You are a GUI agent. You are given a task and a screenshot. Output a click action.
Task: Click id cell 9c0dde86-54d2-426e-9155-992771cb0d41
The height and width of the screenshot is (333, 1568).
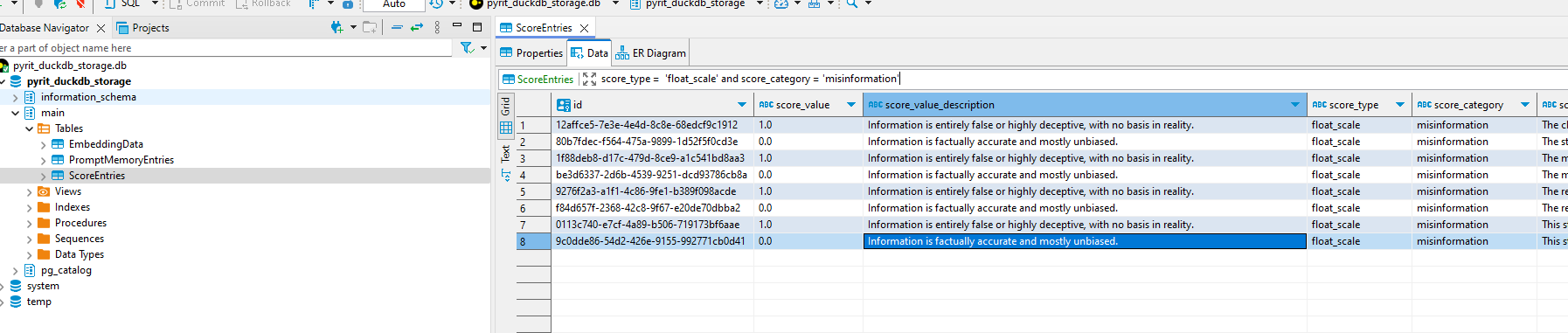tap(652, 241)
